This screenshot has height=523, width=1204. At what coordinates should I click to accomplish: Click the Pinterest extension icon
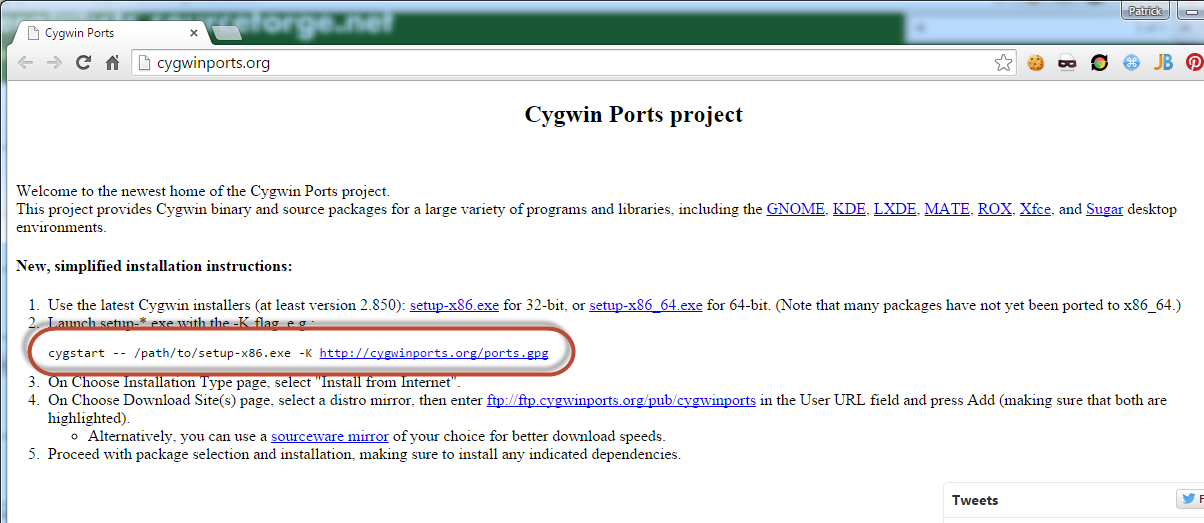pos(1194,63)
